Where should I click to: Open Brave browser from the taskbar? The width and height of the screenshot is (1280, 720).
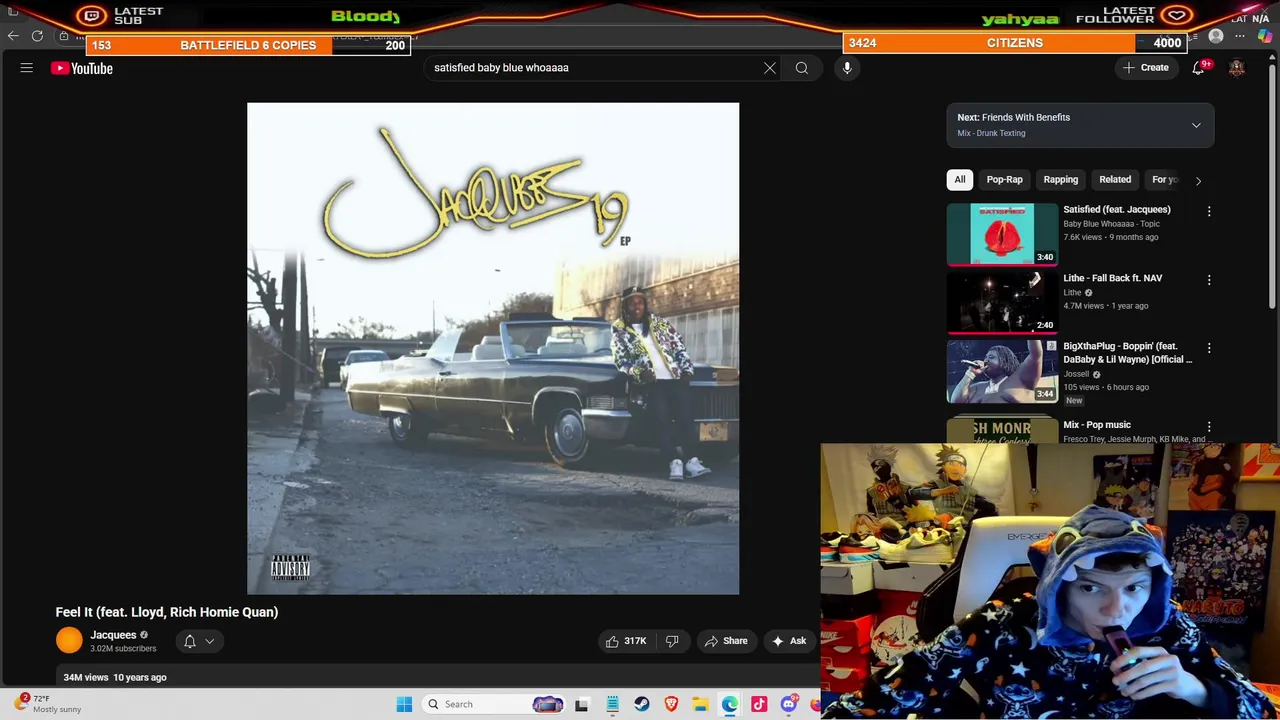tap(671, 705)
